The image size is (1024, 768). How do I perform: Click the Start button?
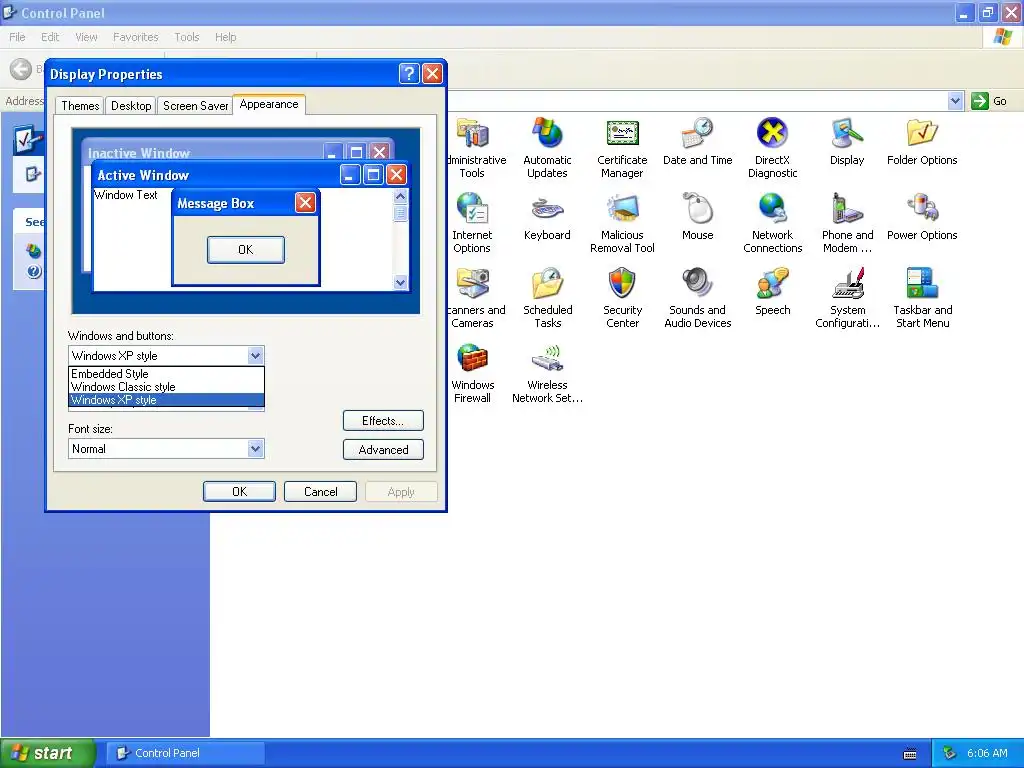coord(47,753)
